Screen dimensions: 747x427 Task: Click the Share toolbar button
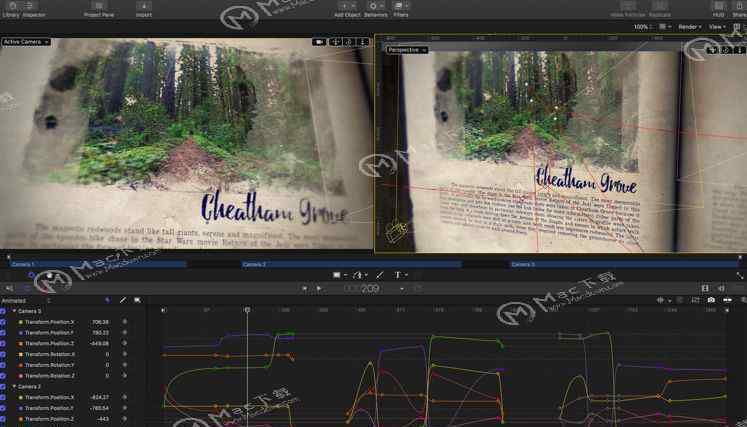pos(739,9)
